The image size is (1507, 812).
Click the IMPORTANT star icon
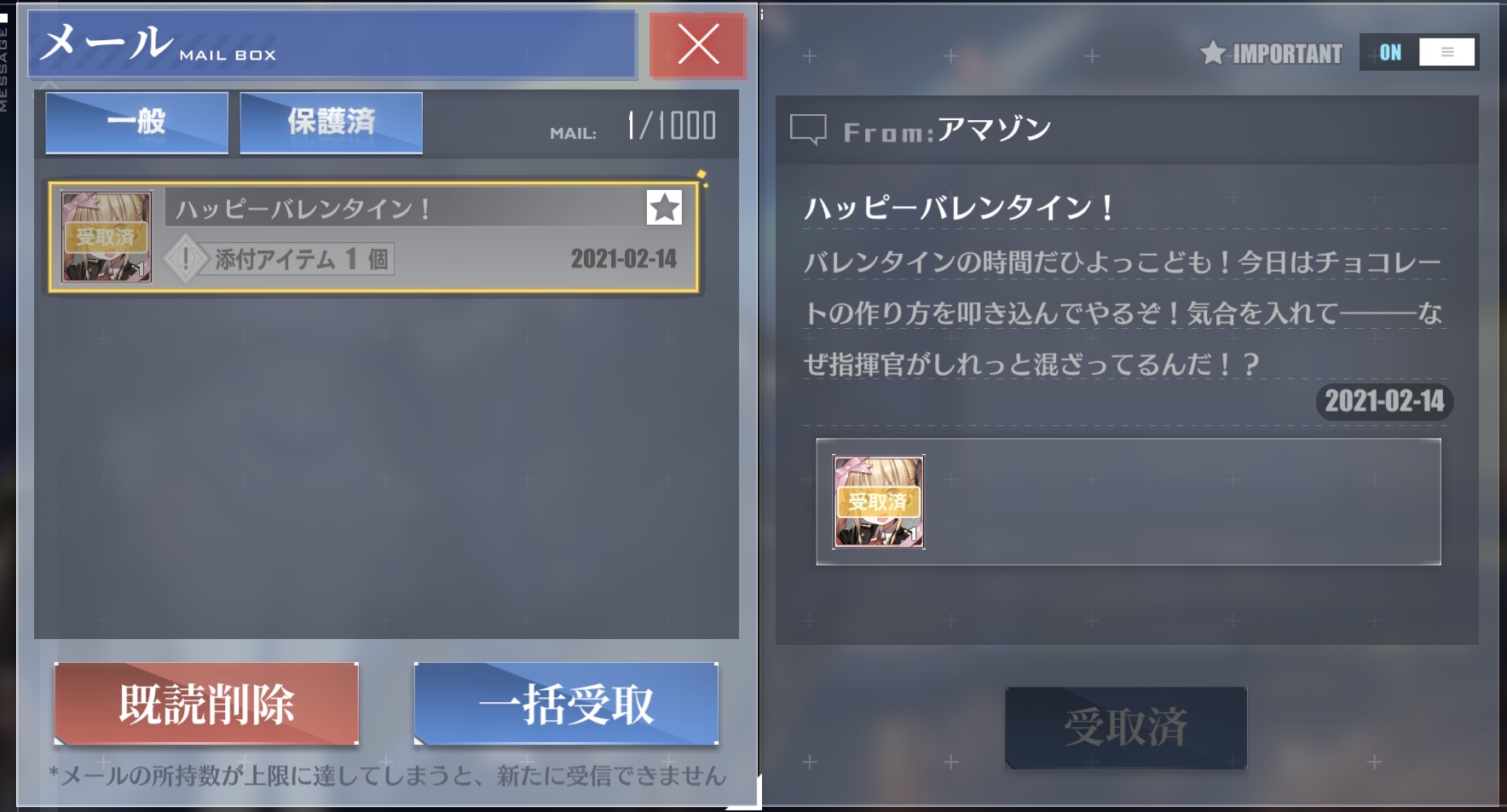[1212, 53]
